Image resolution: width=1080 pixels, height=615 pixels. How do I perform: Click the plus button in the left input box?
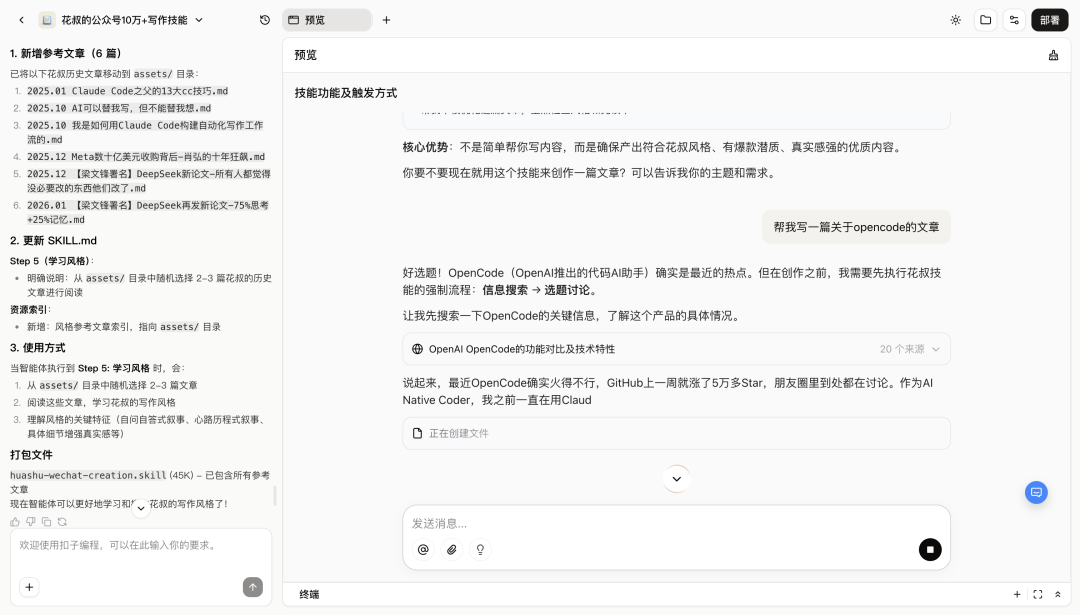click(x=29, y=587)
